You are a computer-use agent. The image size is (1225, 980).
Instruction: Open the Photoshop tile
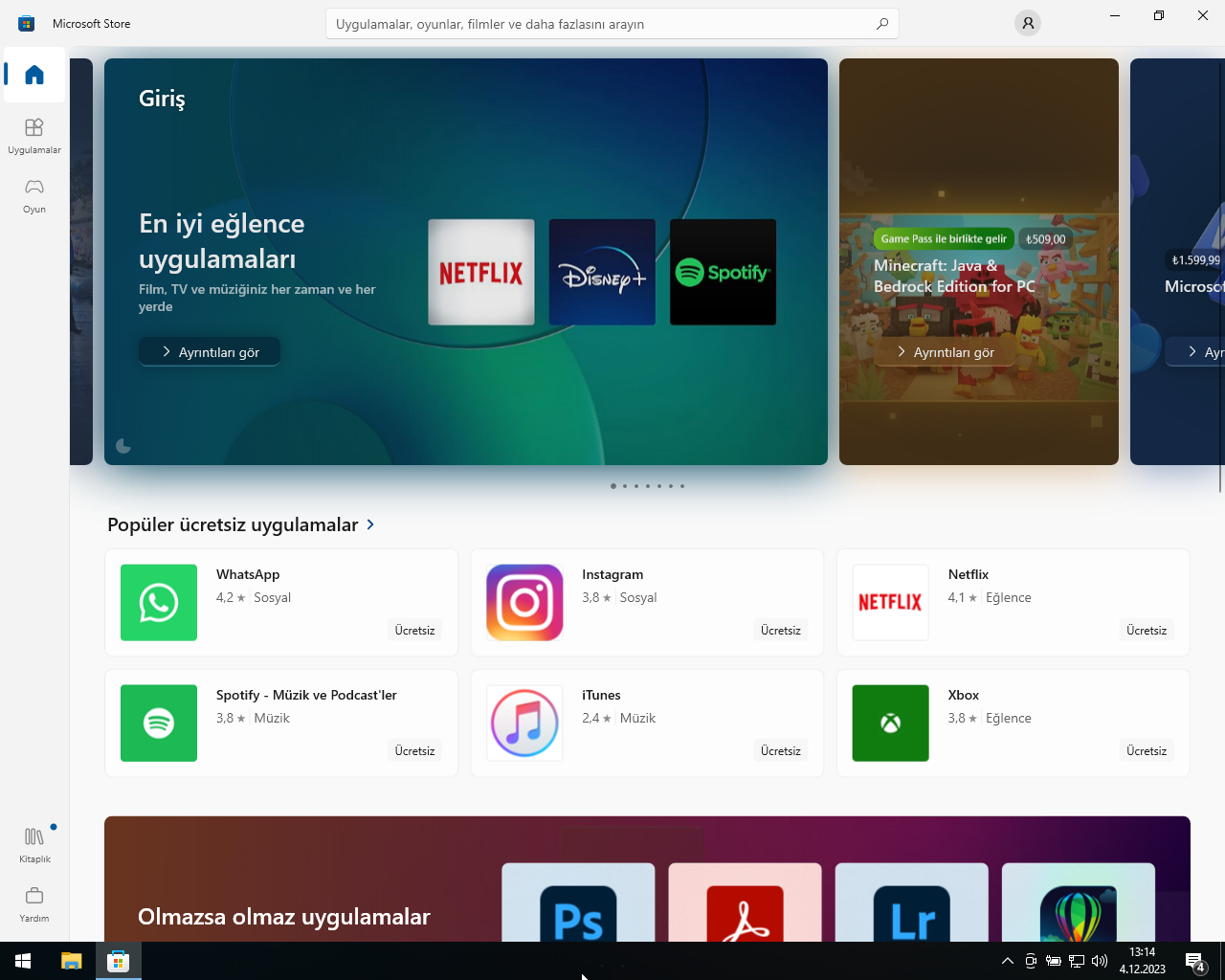tap(578, 902)
